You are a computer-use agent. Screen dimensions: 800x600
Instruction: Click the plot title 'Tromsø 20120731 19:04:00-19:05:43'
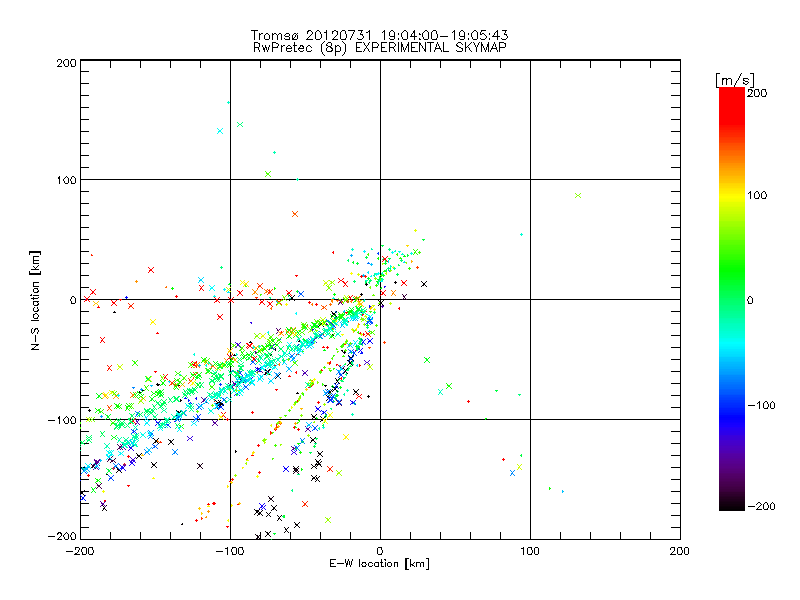click(x=380, y=35)
